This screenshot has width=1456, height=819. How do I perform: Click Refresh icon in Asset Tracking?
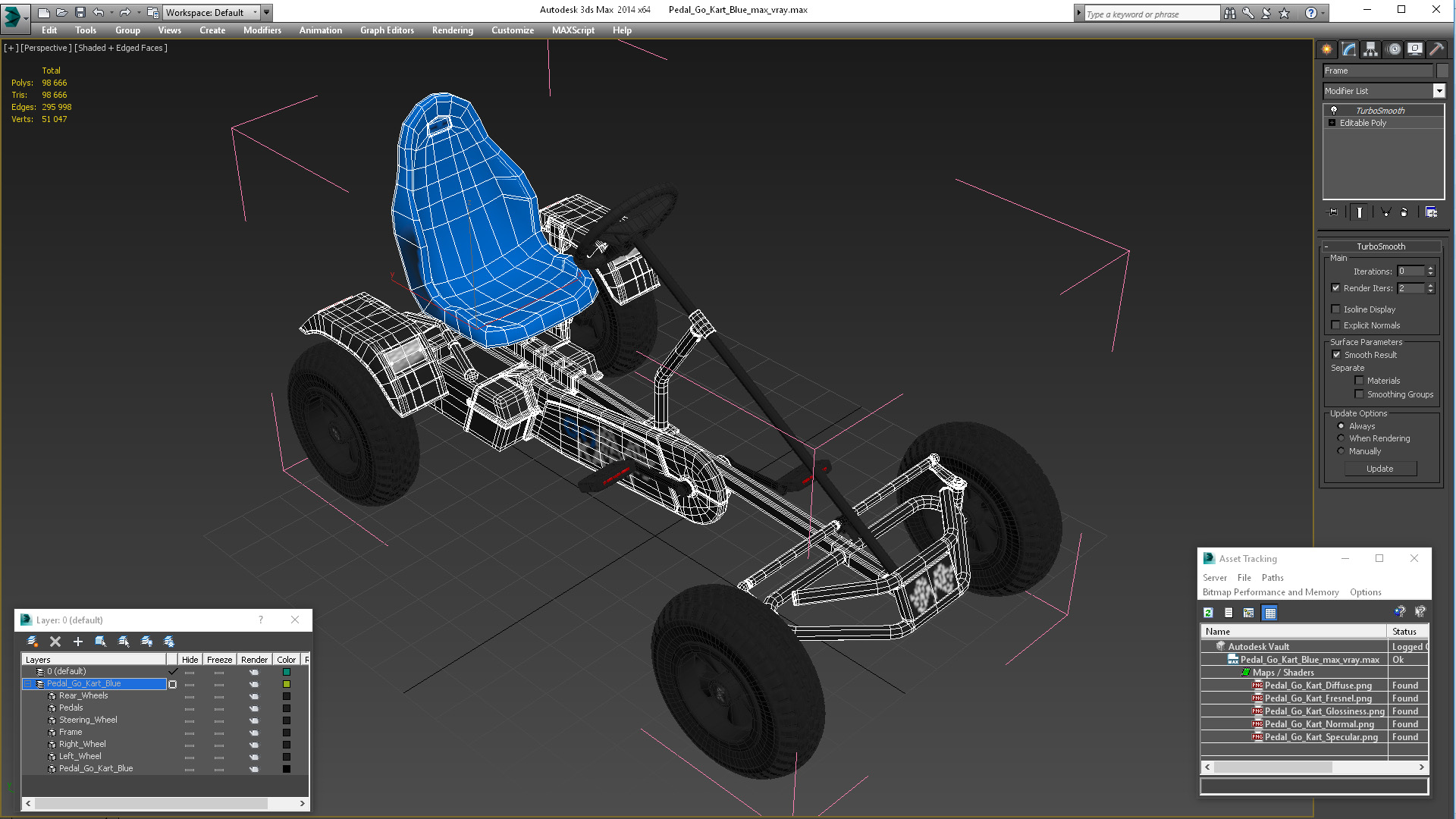click(x=1208, y=613)
